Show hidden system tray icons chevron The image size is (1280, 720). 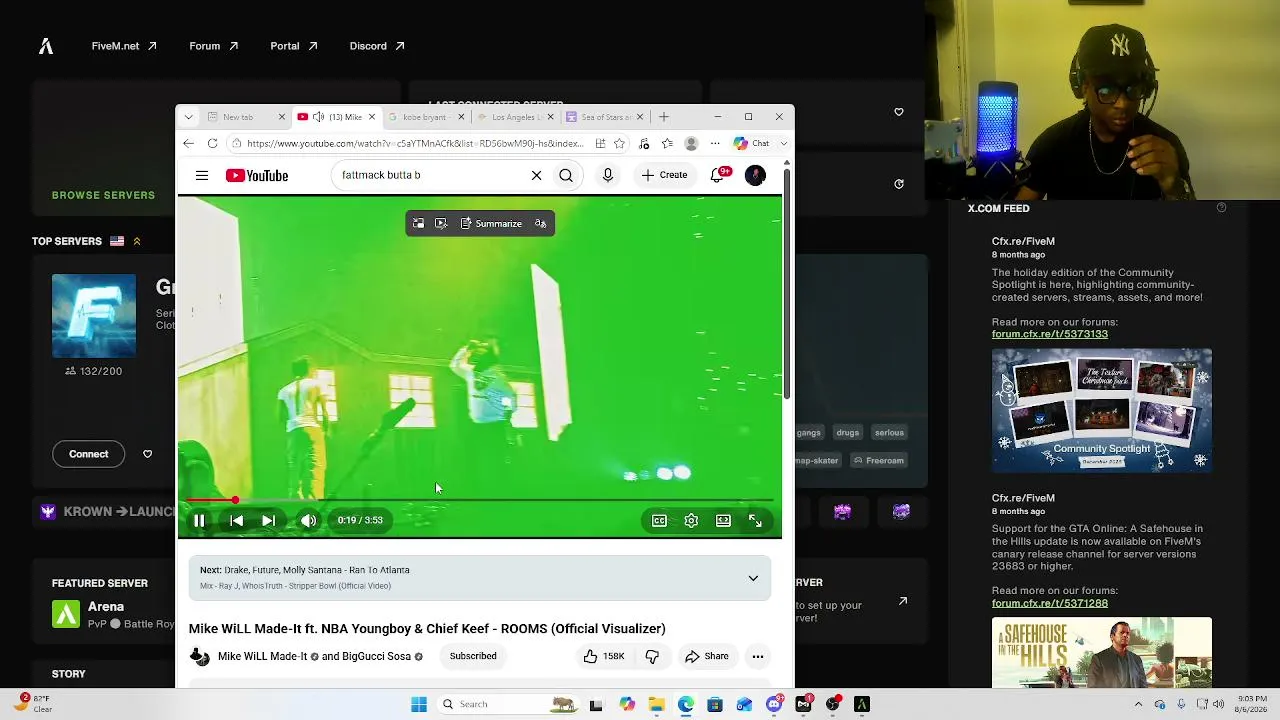point(1138,704)
